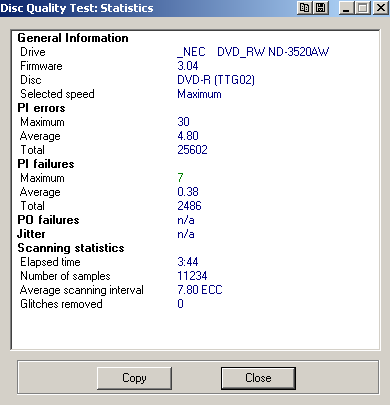Click the elapsed time value 3:44
Image resolution: width=390 pixels, height=405 pixels.
188,262
